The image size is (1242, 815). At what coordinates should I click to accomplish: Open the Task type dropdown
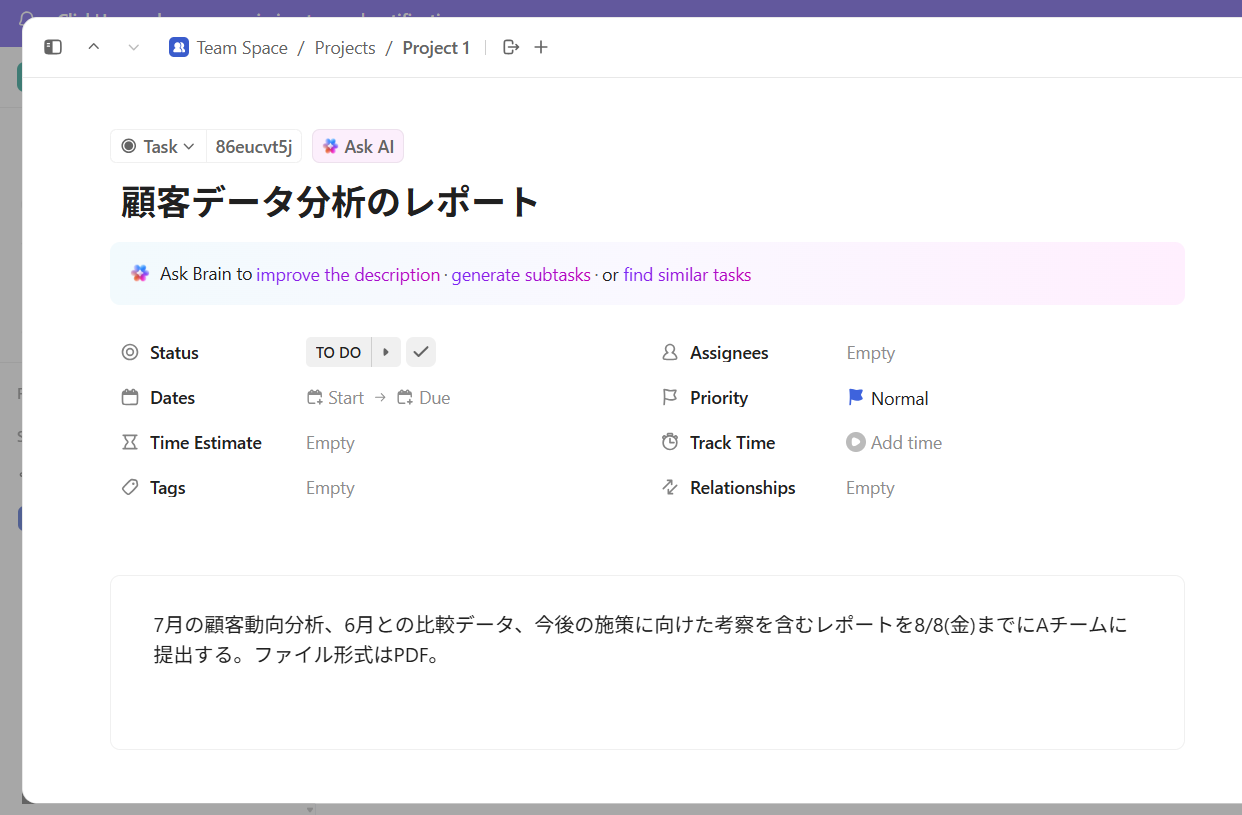(x=158, y=147)
